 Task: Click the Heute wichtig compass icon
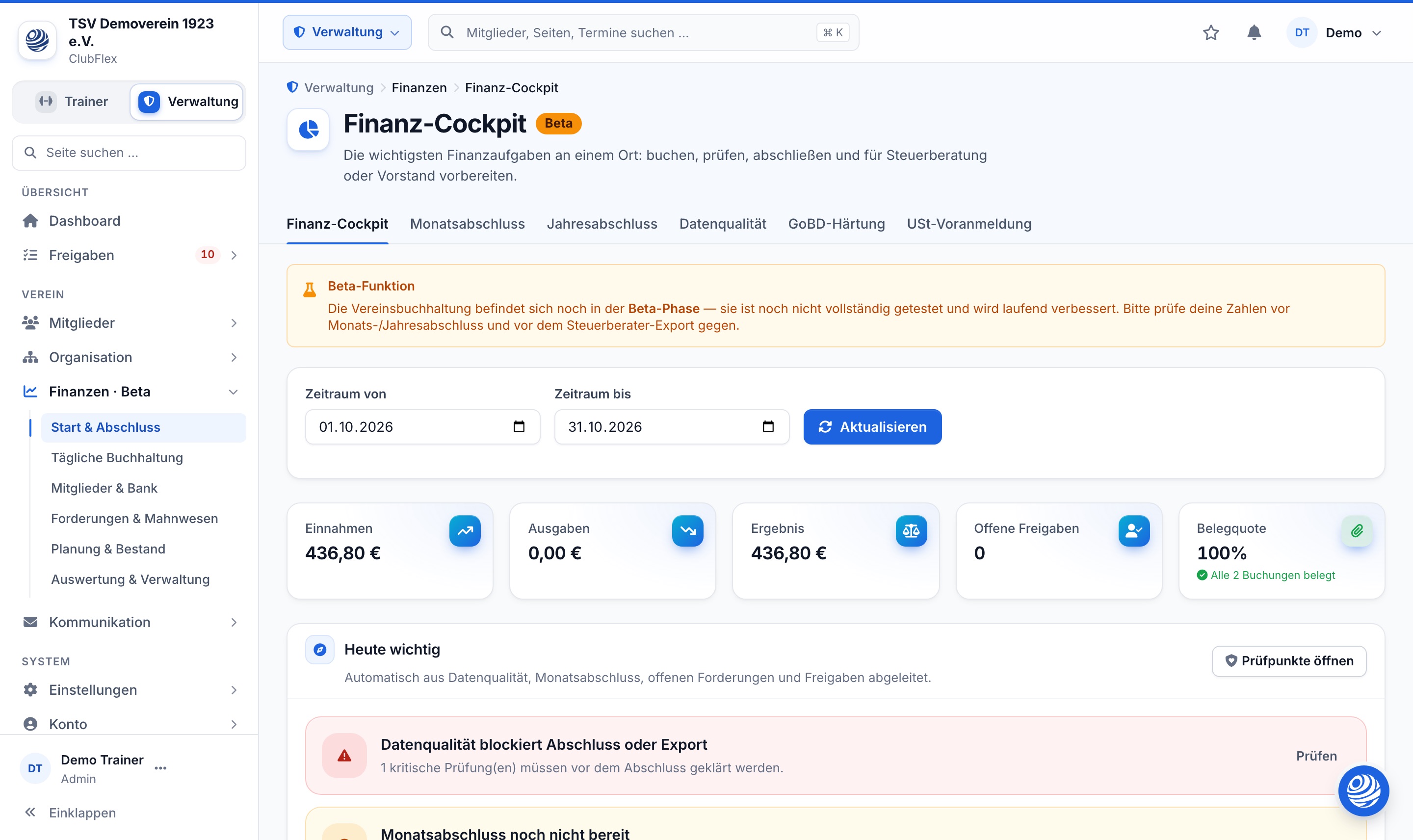pos(320,649)
